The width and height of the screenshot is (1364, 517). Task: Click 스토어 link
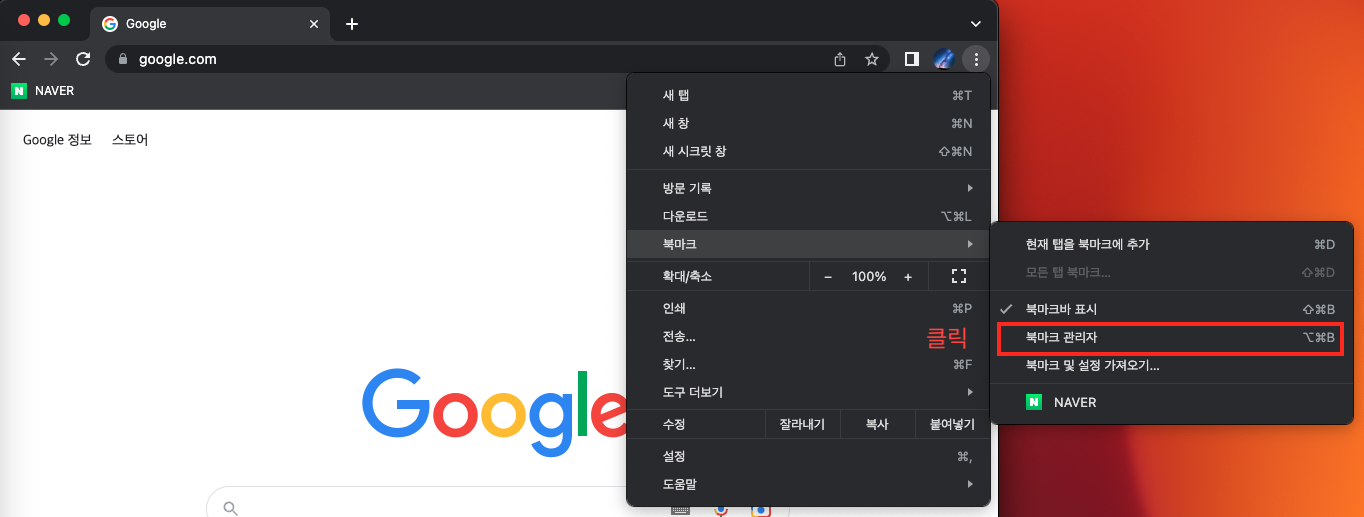(130, 140)
